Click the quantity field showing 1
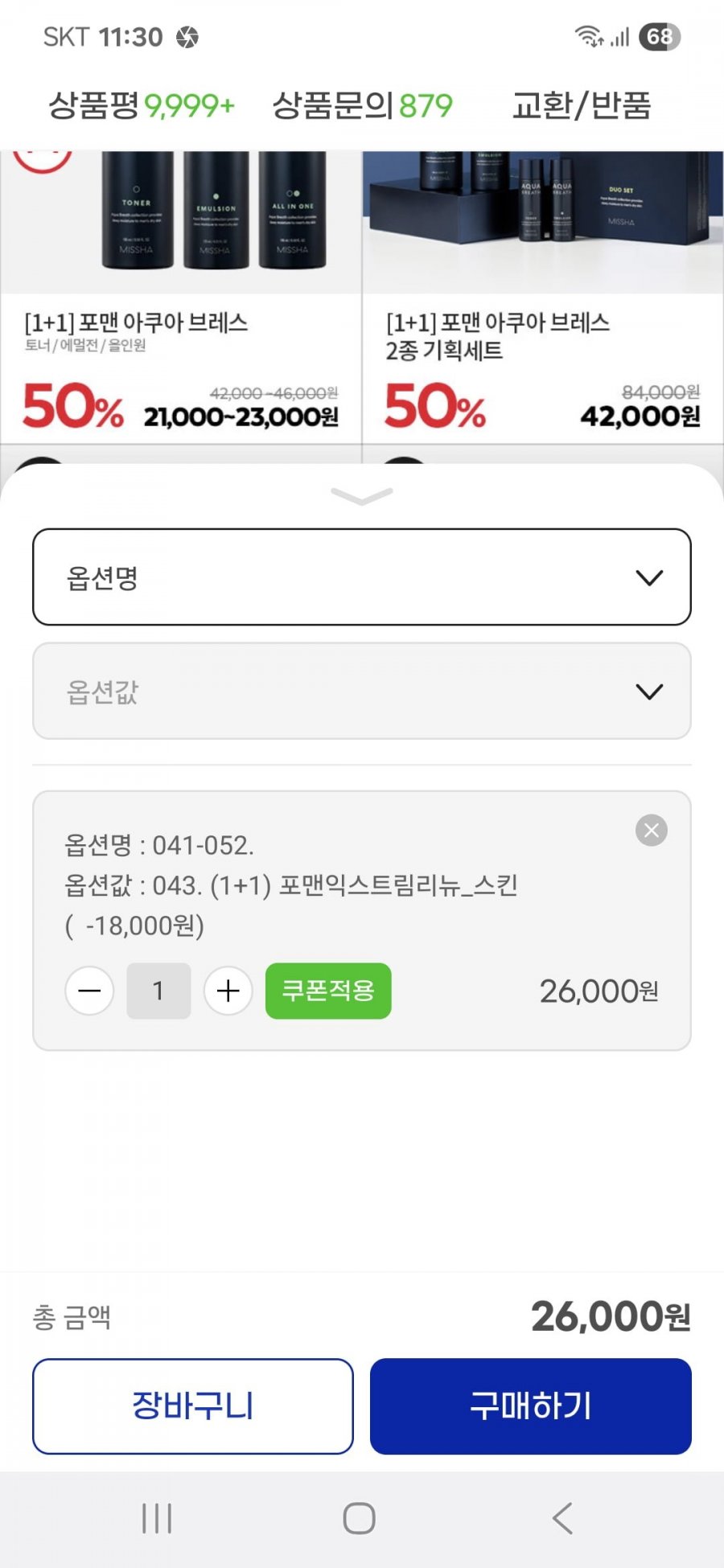Screen dimensions: 724x1568 click(158, 991)
